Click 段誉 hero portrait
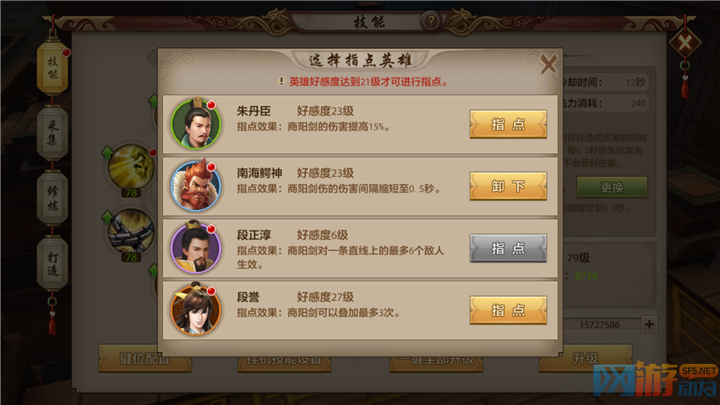Viewport: 720px width, 405px height. [x=196, y=309]
